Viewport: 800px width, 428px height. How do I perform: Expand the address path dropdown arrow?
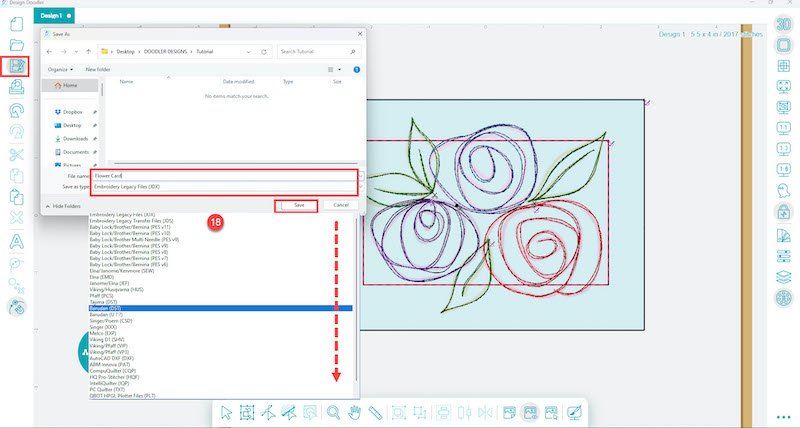(x=248, y=52)
